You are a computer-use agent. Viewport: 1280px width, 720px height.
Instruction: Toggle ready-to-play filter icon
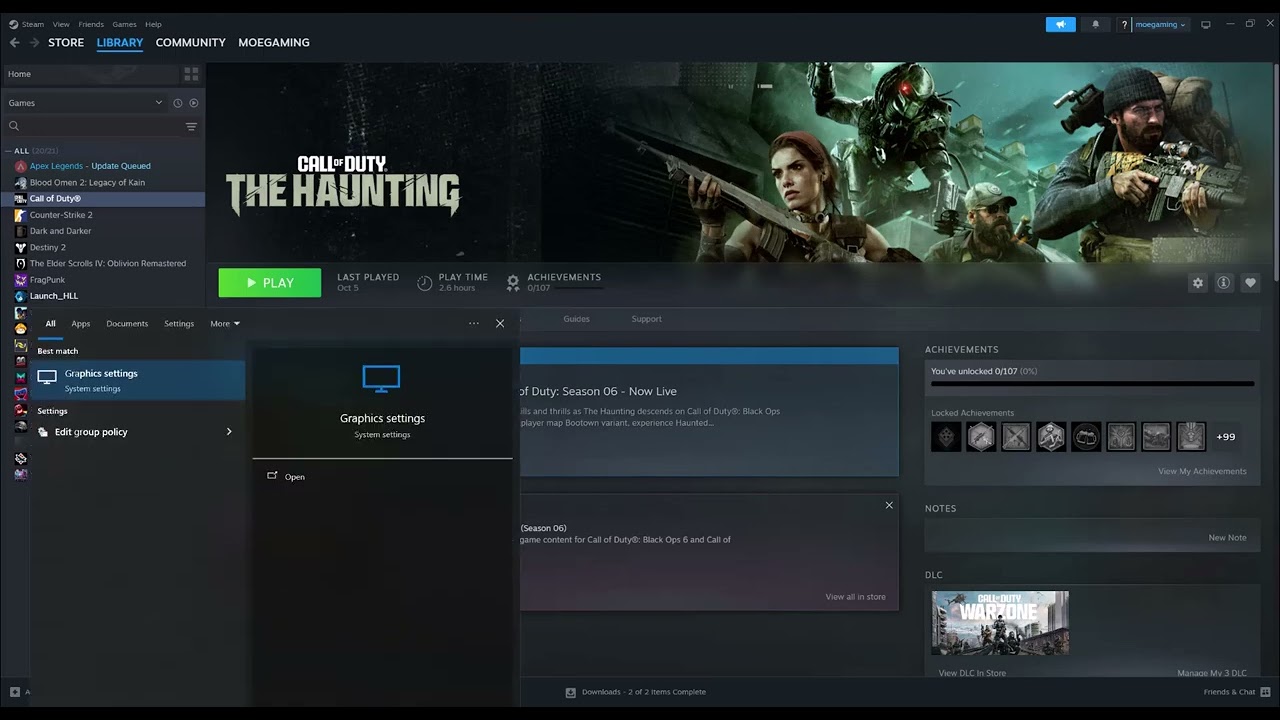click(194, 103)
